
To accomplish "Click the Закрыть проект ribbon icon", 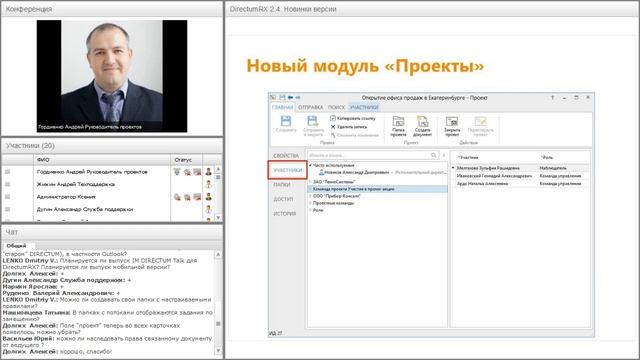I will pos(452,121).
